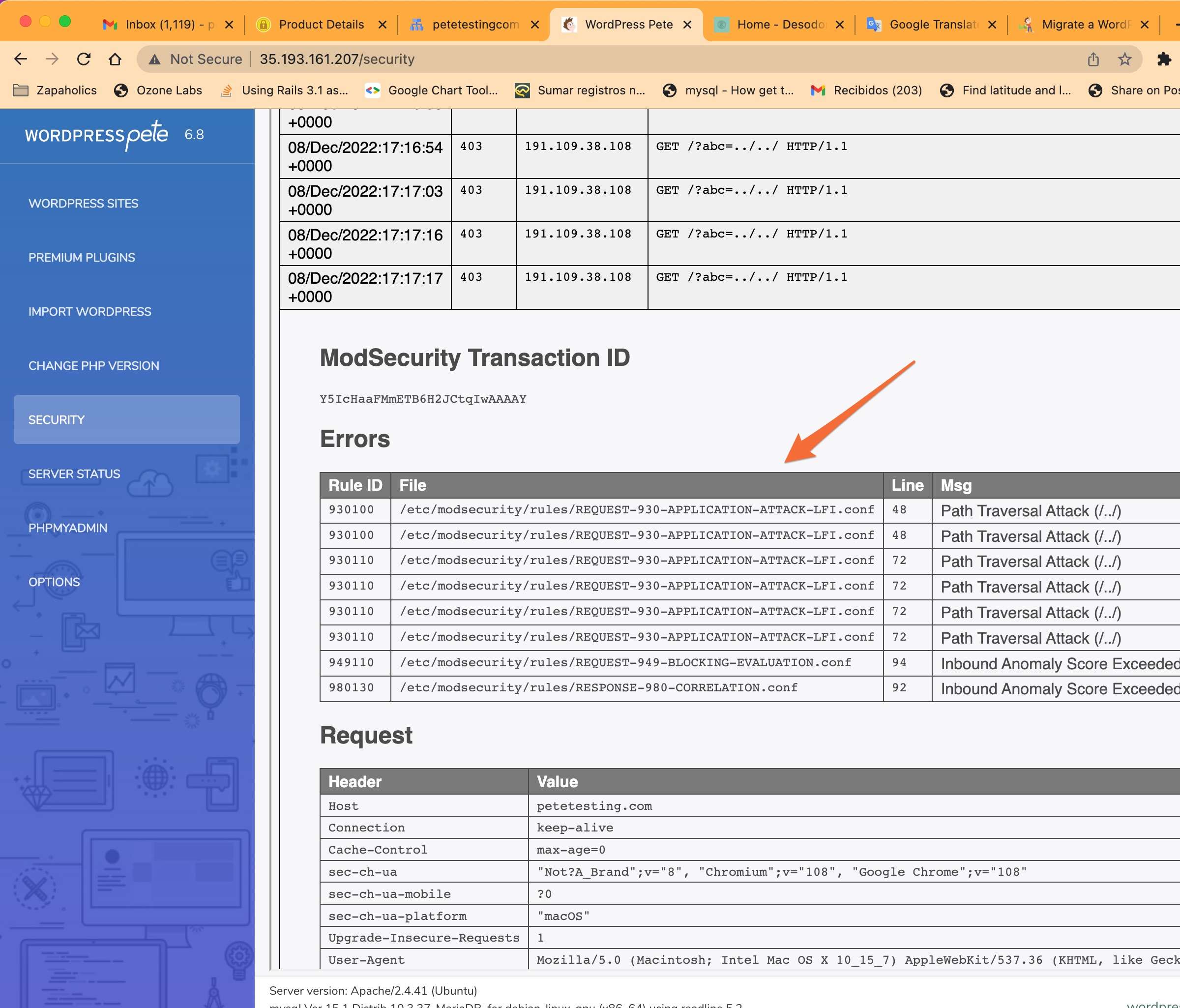Bookmark this page with the star icon
Image resolution: width=1180 pixels, height=1008 pixels.
point(1124,59)
